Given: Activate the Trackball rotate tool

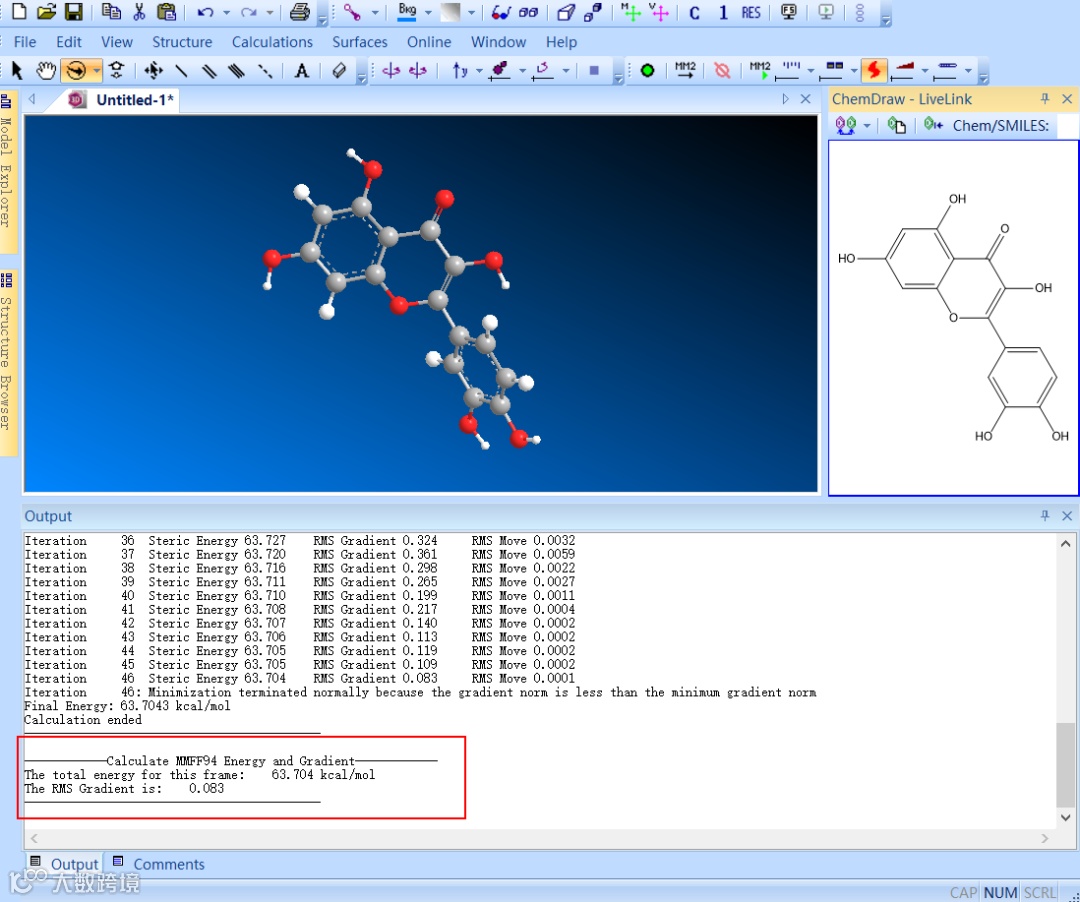Looking at the screenshot, I should pyautogui.click(x=76, y=70).
